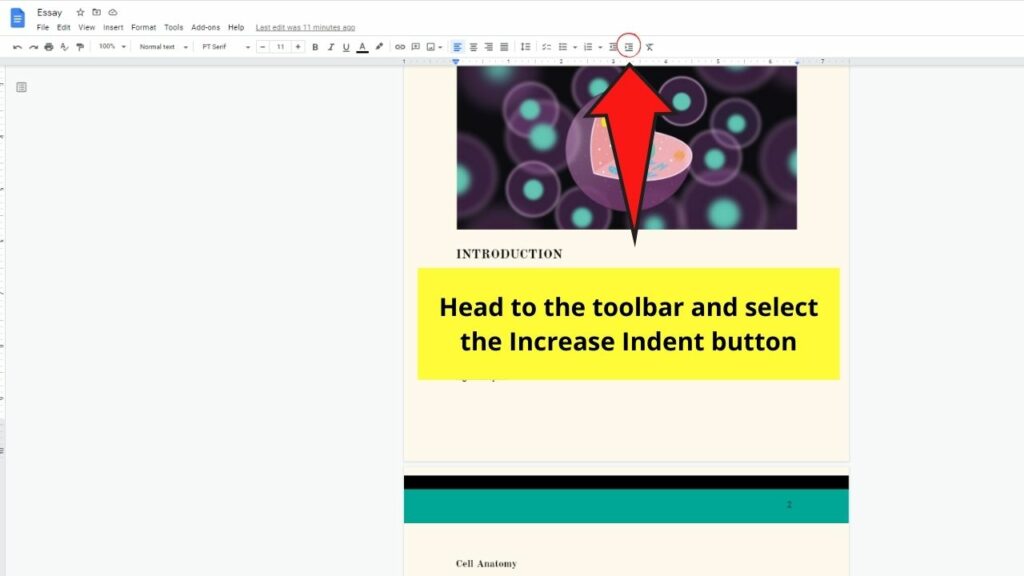Toggle italic formatting
The width and height of the screenshot is (1024, 576).
331,46
